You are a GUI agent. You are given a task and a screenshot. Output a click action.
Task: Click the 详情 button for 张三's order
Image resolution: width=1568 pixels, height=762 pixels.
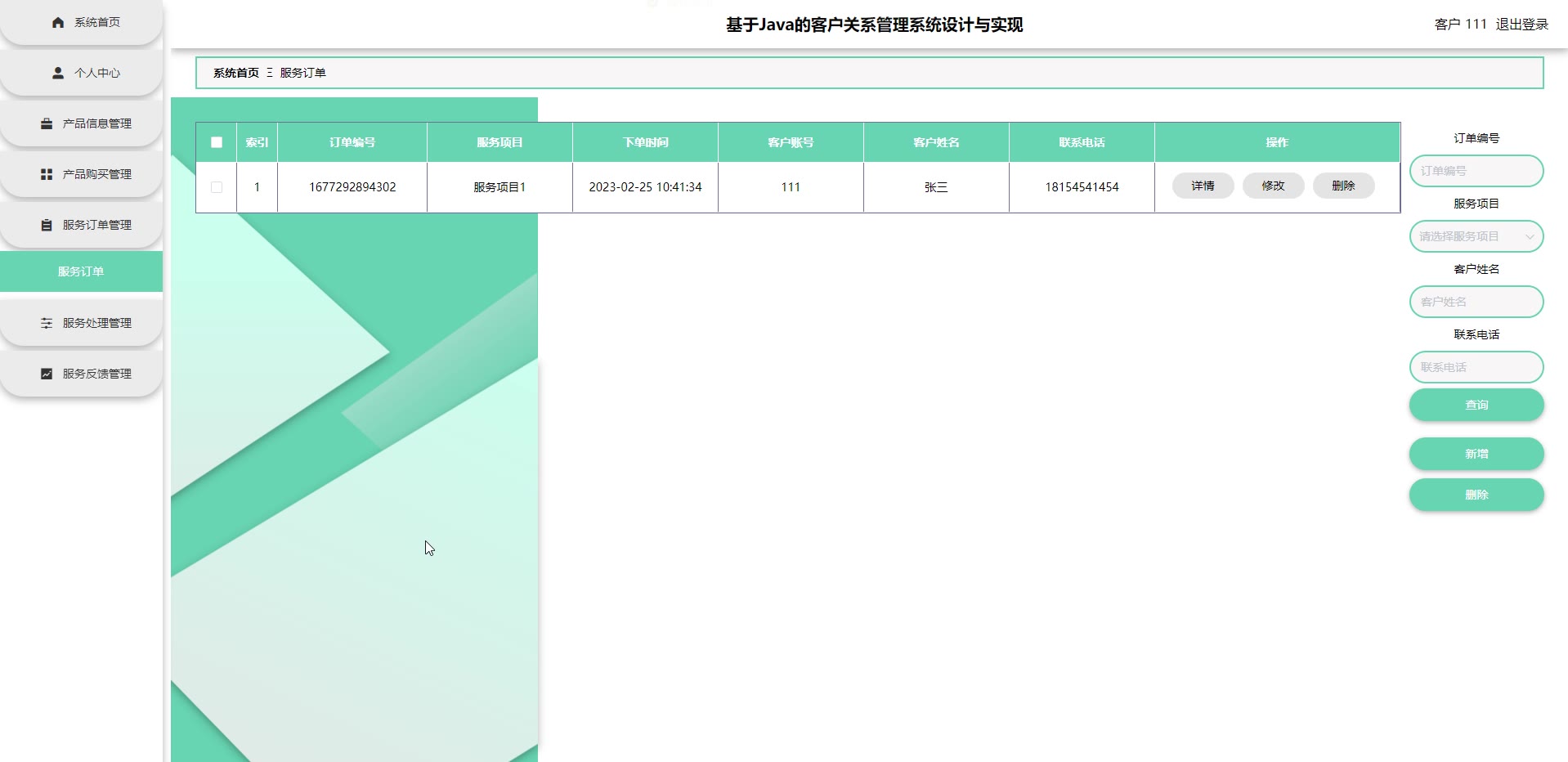pos(1203,186)
